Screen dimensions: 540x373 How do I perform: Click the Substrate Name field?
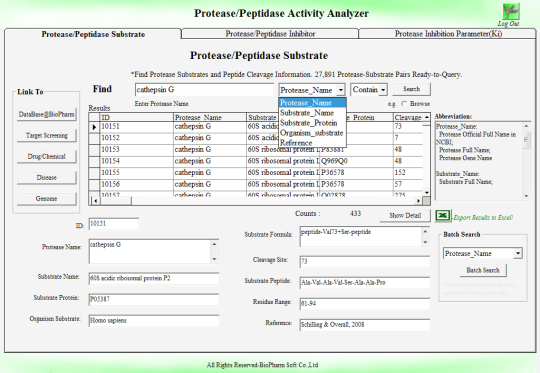154,278
